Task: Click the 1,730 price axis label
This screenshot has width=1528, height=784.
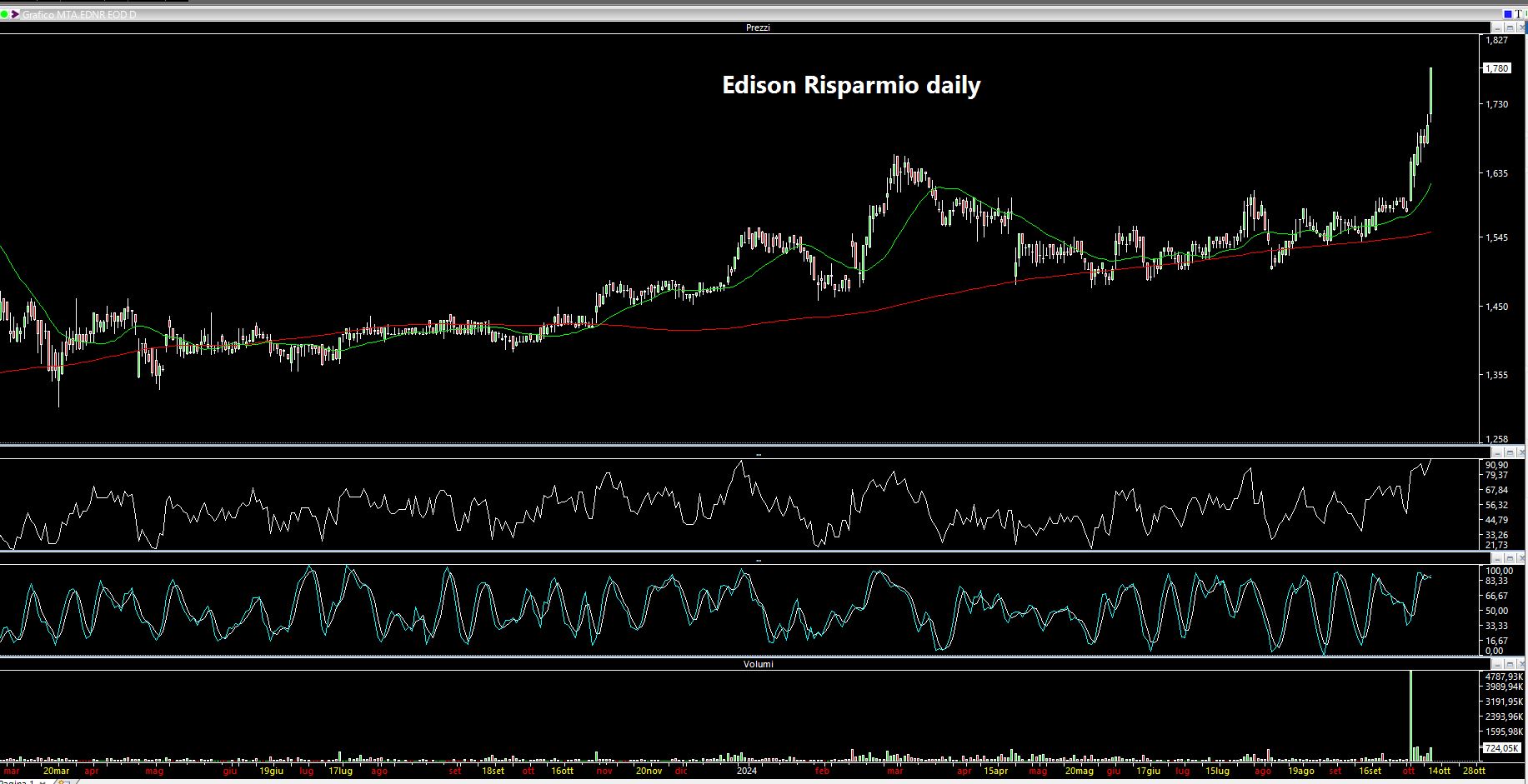Action: (x=1496, y=104)
